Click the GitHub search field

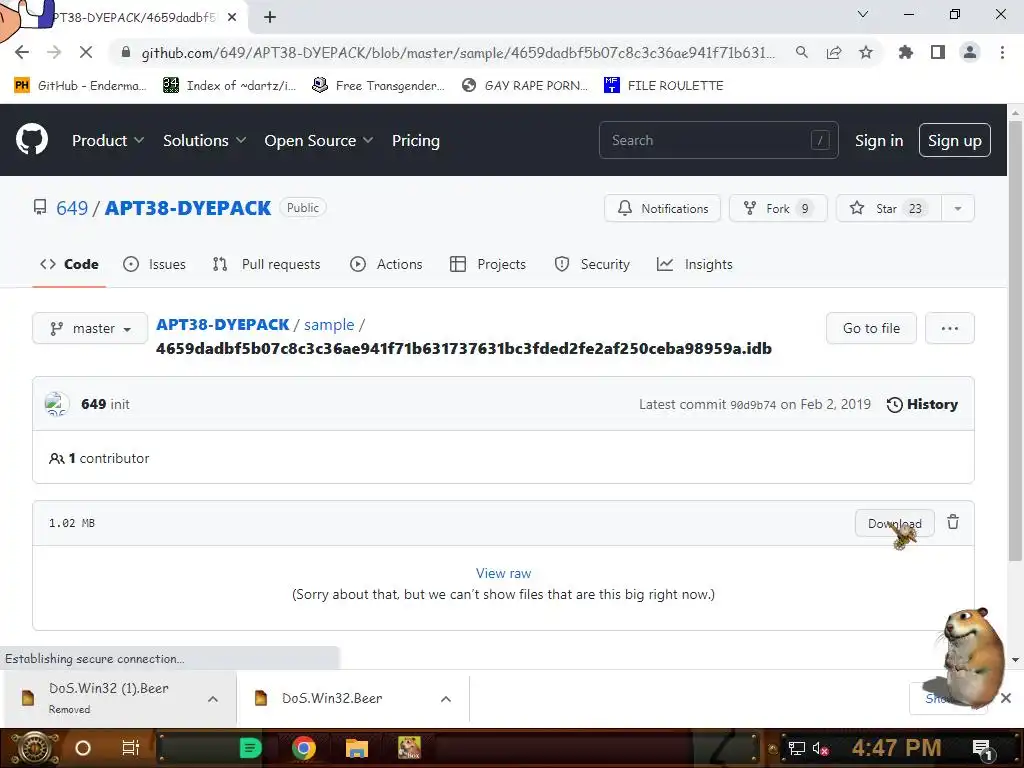click(718, 140)
